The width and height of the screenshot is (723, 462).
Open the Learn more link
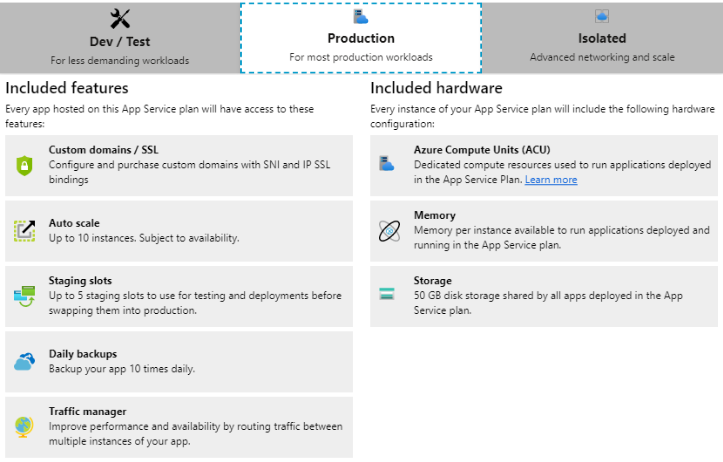click(x=551, y=180)
